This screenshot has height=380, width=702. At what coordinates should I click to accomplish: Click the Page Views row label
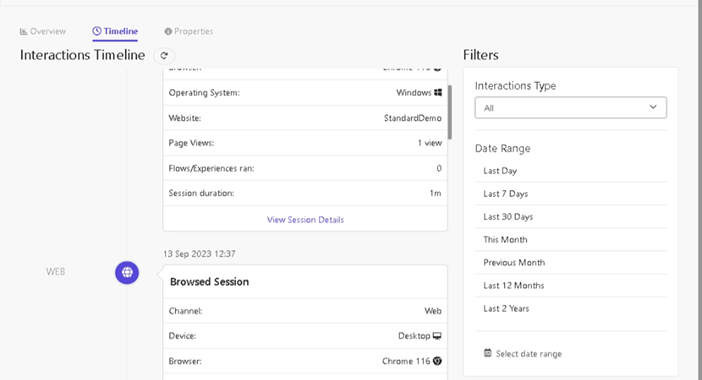point(191,143)
